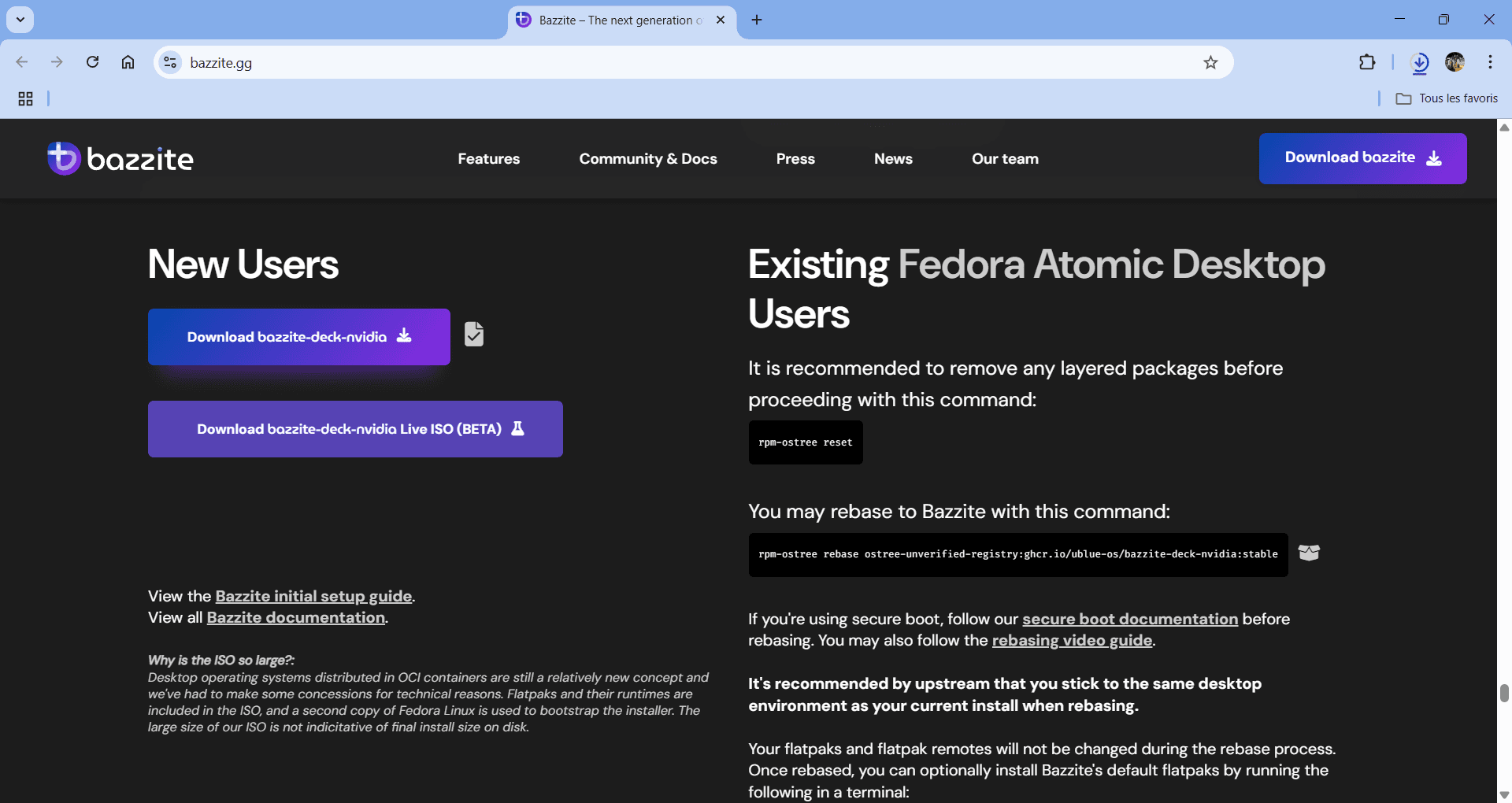Click the page vertical scrollbar thumb
Image resolution: width=1512 pixels, height=803 pixels.
[x=1504, y=693]
